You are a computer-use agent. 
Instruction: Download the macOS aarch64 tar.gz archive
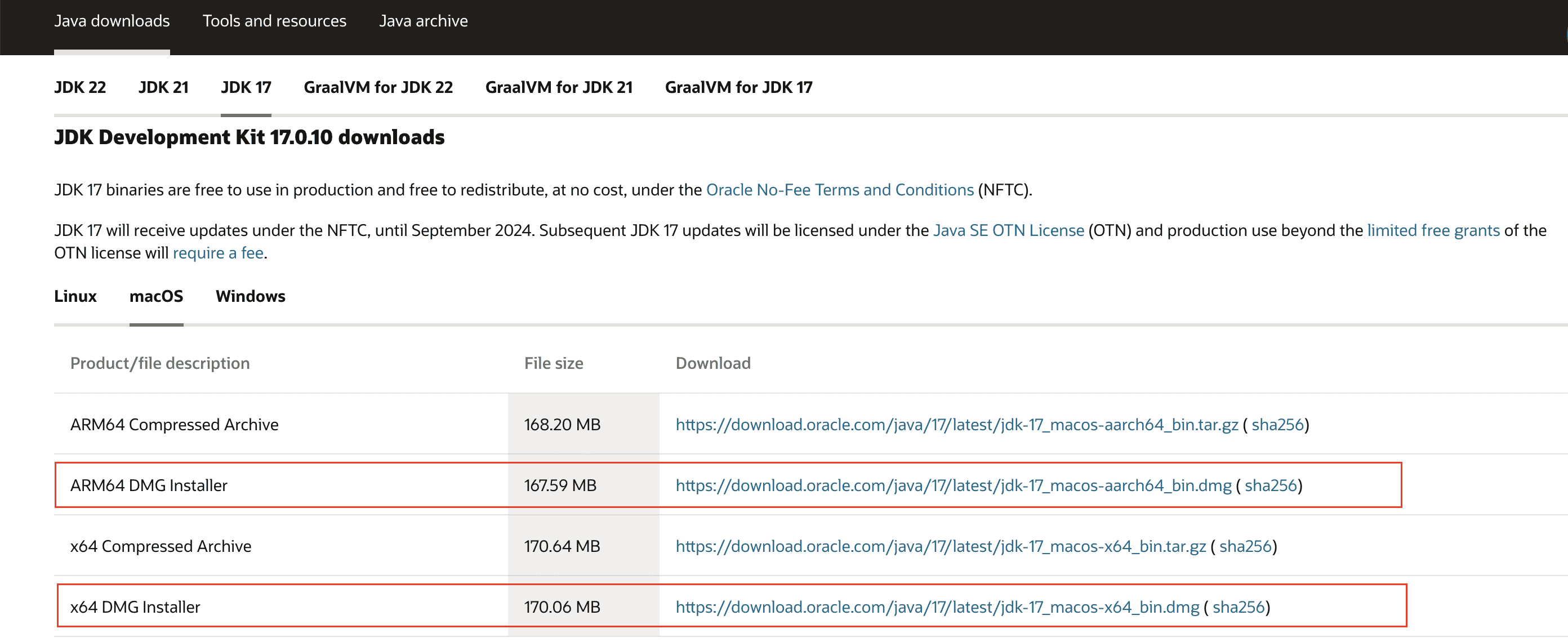(956, 425)
